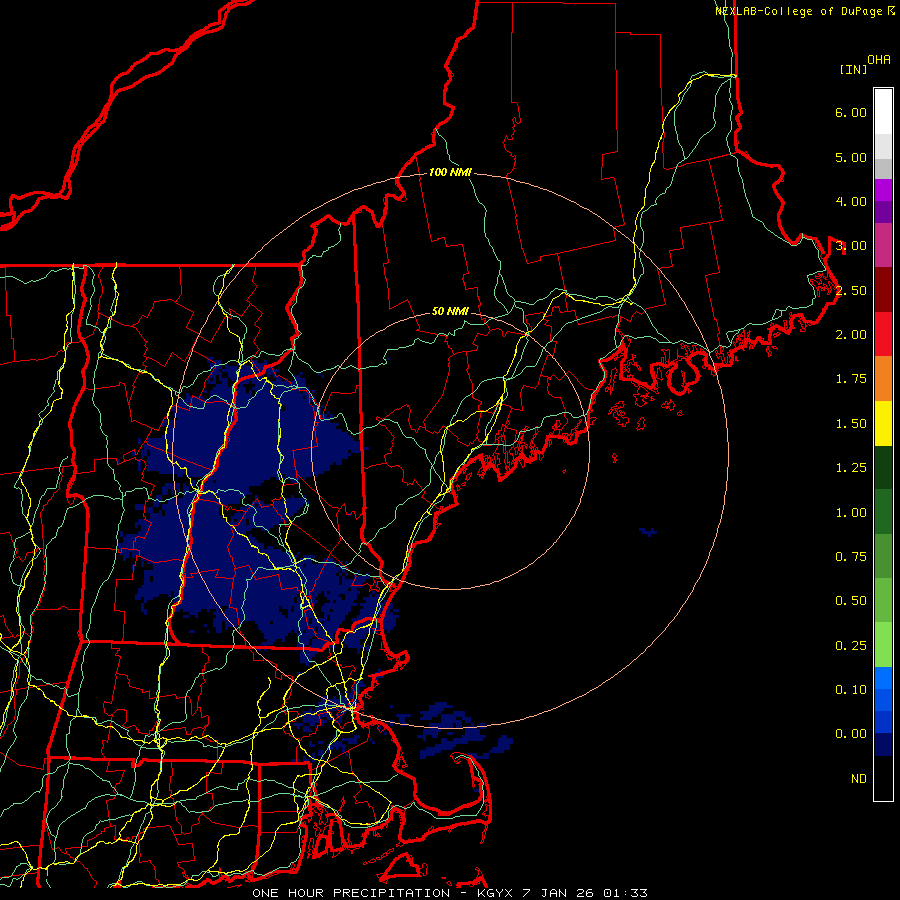Click the 1.50 legend value

(851, 424)
